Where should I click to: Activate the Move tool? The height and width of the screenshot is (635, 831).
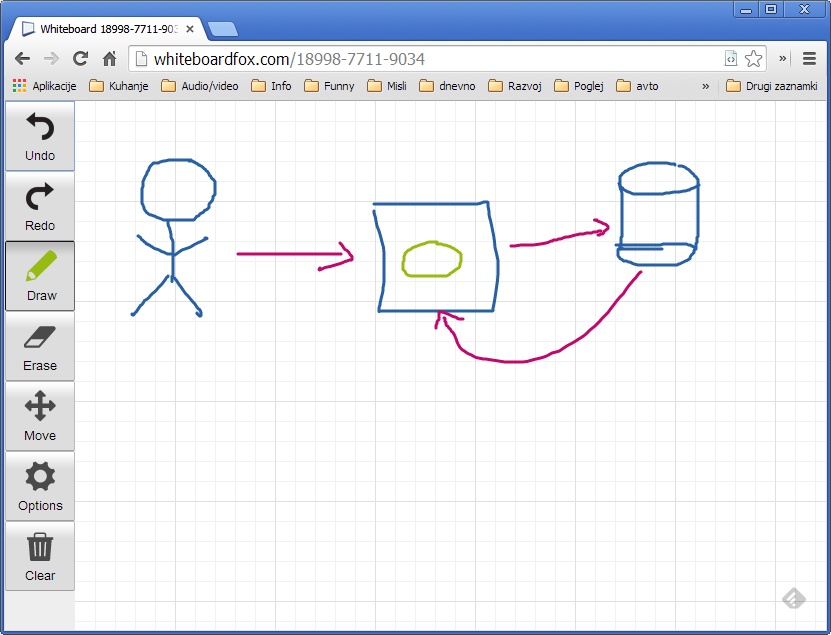coord(40,416)
